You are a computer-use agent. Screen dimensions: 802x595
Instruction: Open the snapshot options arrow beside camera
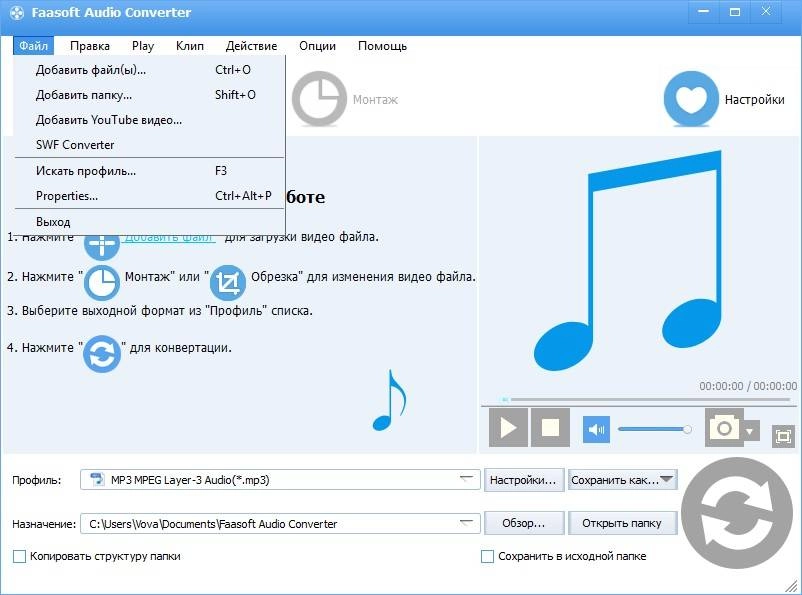[x=750, y=431]
